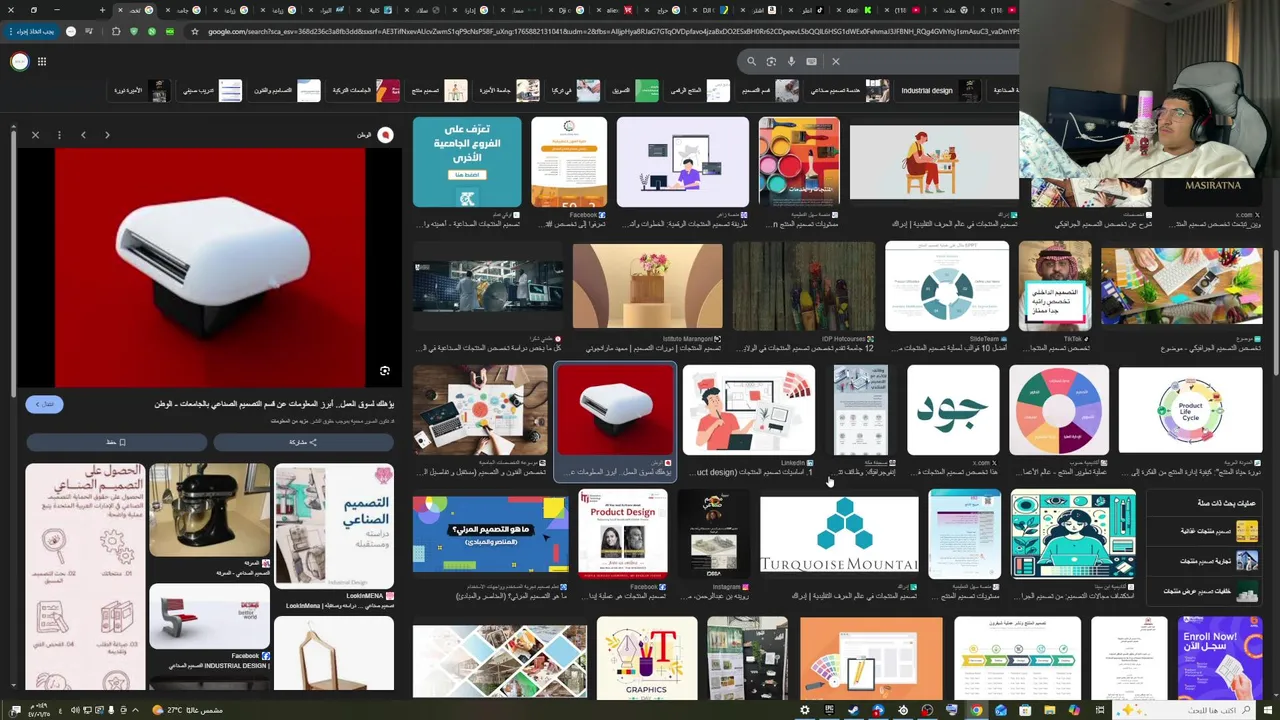
Task: Select the Industrial design filter chip
Action: 940,90
